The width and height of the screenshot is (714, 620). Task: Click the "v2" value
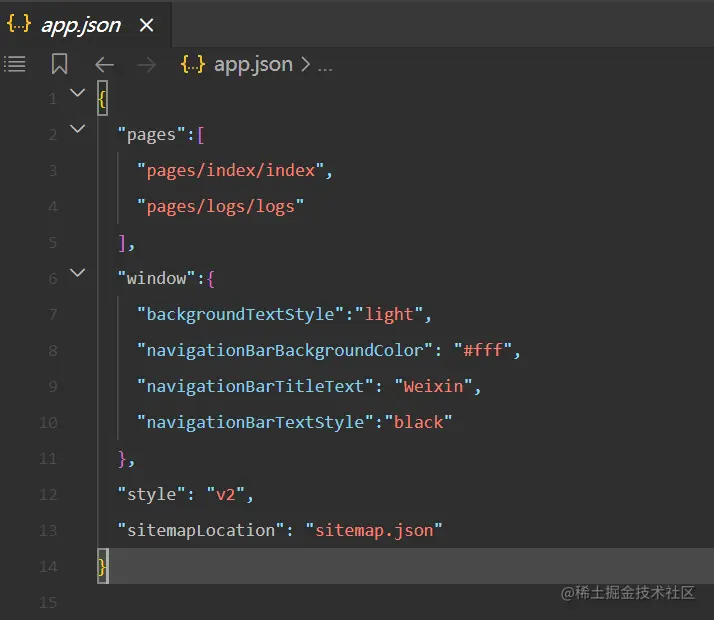click(226, 495)
